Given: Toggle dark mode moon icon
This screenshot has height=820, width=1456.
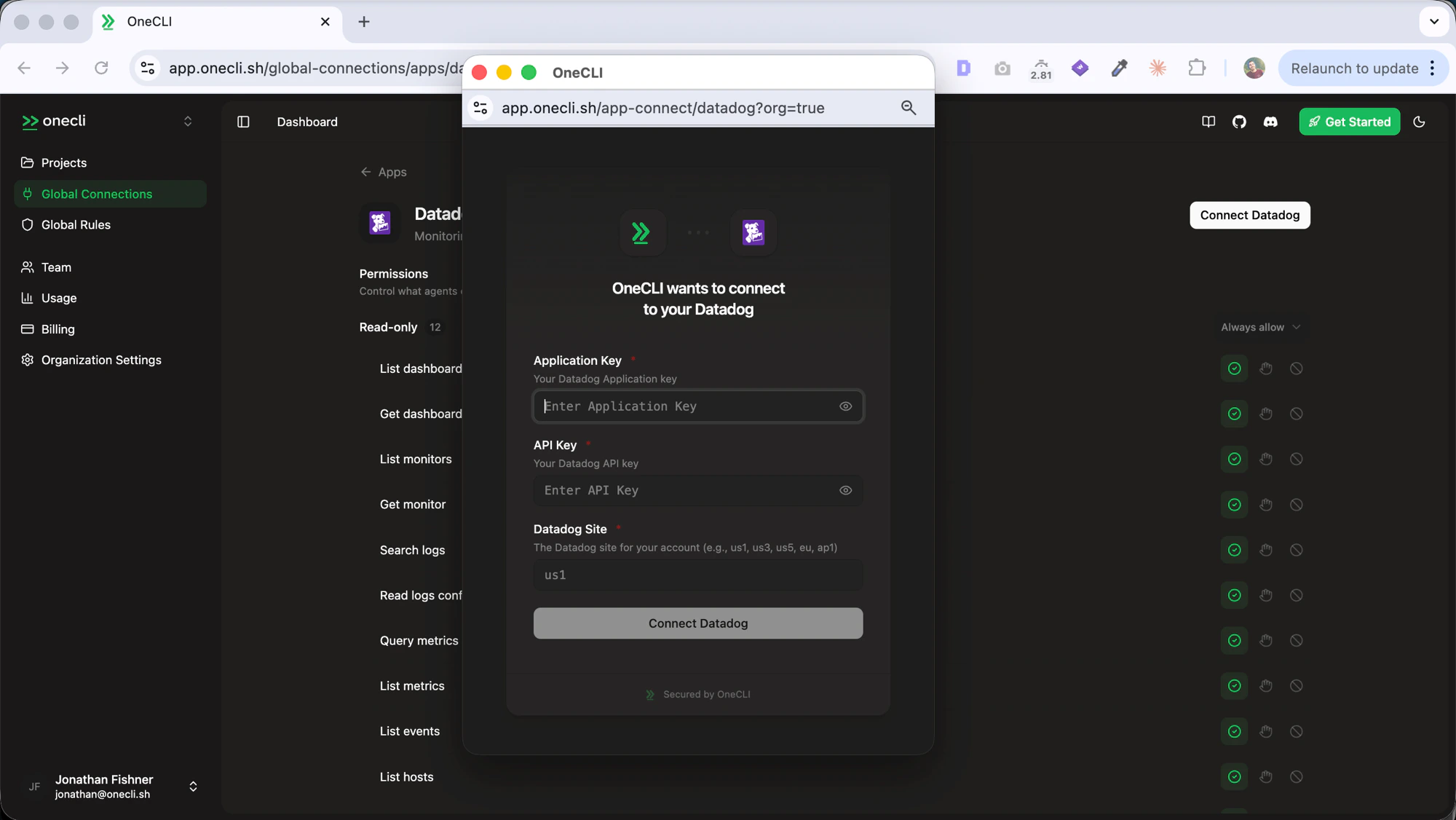Looking at the screenshot, I should [x=1419, y=122].
